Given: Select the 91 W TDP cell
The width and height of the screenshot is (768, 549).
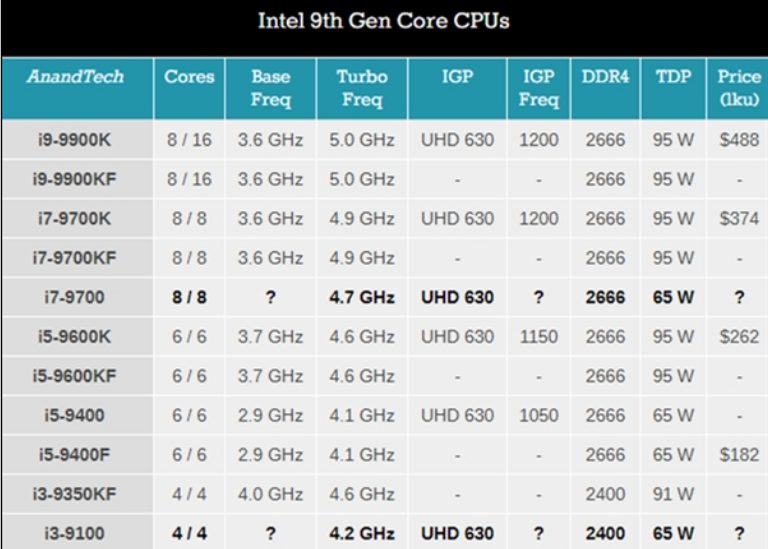Looking at the screenshot, I should [673, 494].
